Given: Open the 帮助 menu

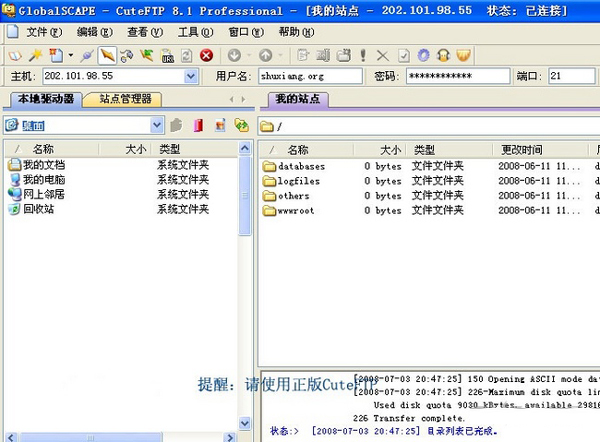Looking at the screenshot, I should (297, 32).
